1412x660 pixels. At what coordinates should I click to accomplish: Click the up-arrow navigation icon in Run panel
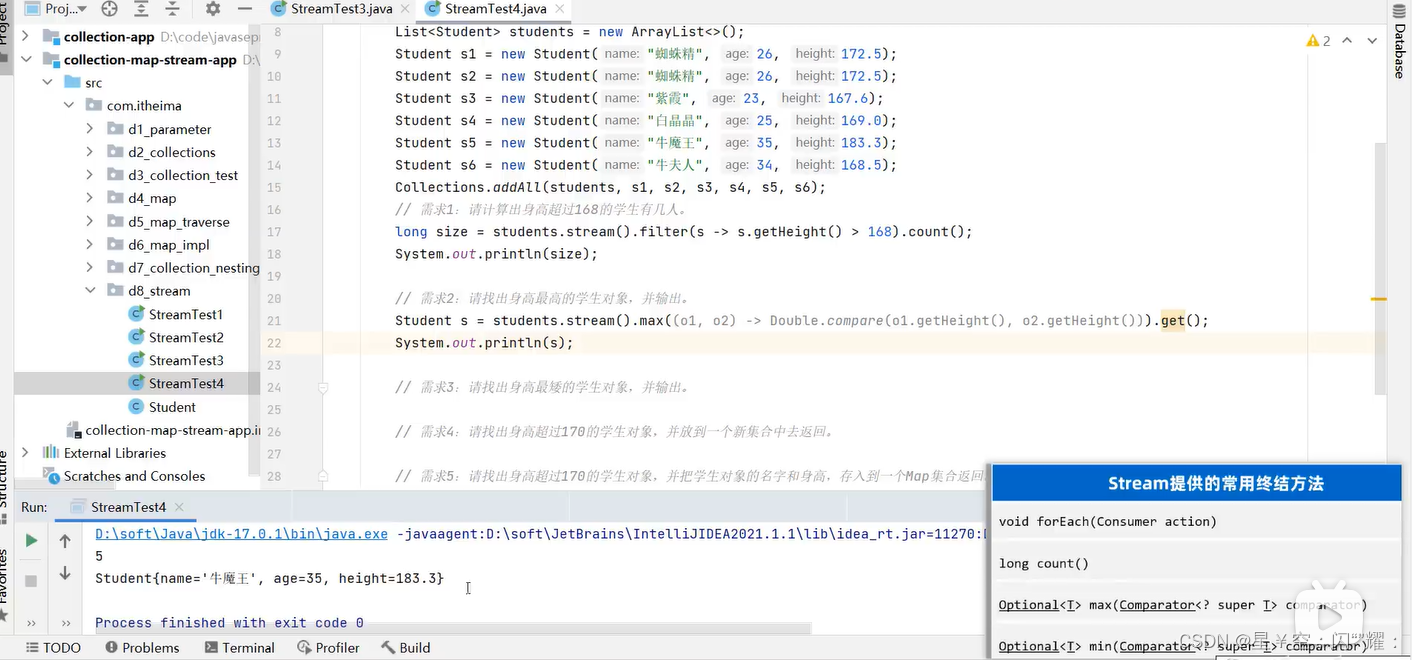[x=64, y=540]
